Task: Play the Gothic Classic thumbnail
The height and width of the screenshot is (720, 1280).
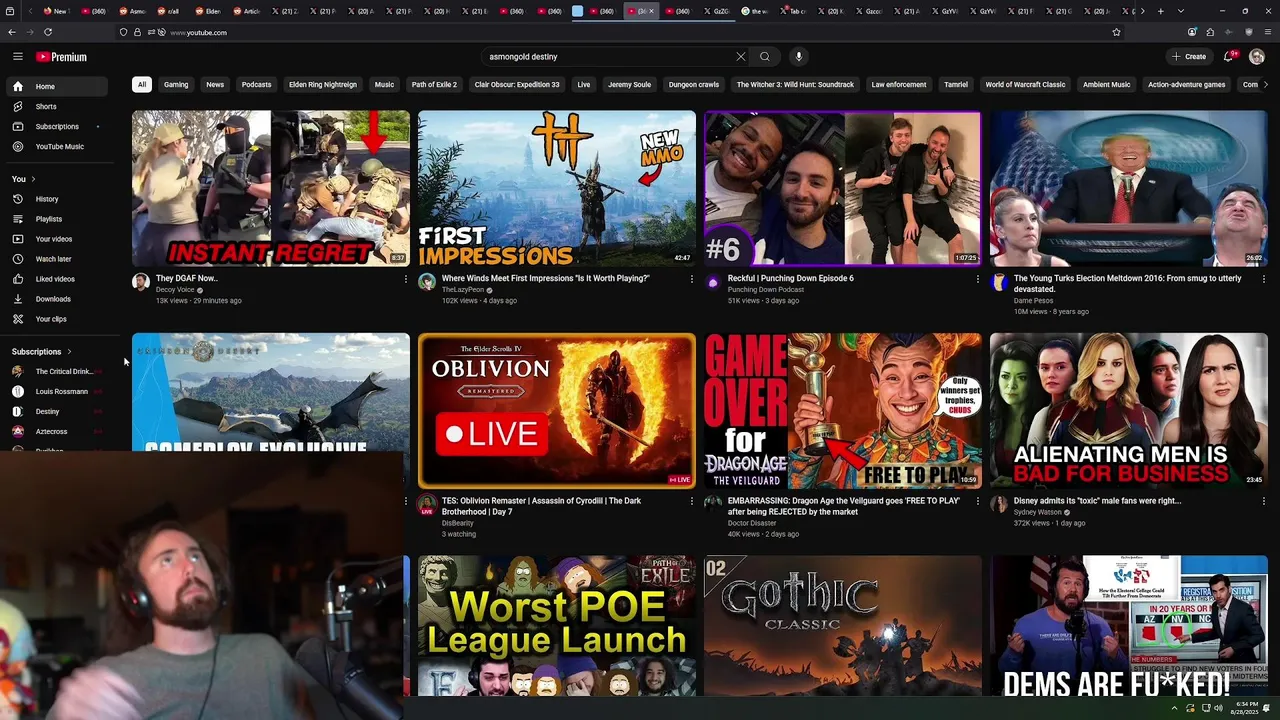Action: click(x=843, y=626)
